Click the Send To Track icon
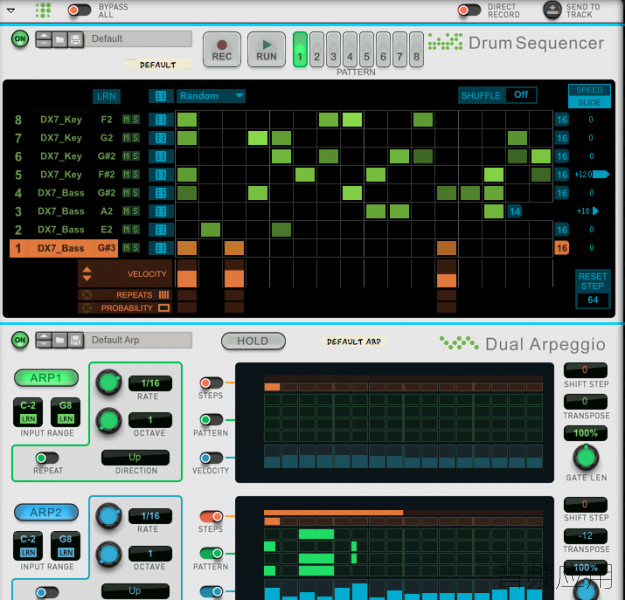This screenshot has height=600, width=625. (x=552, y=10)
